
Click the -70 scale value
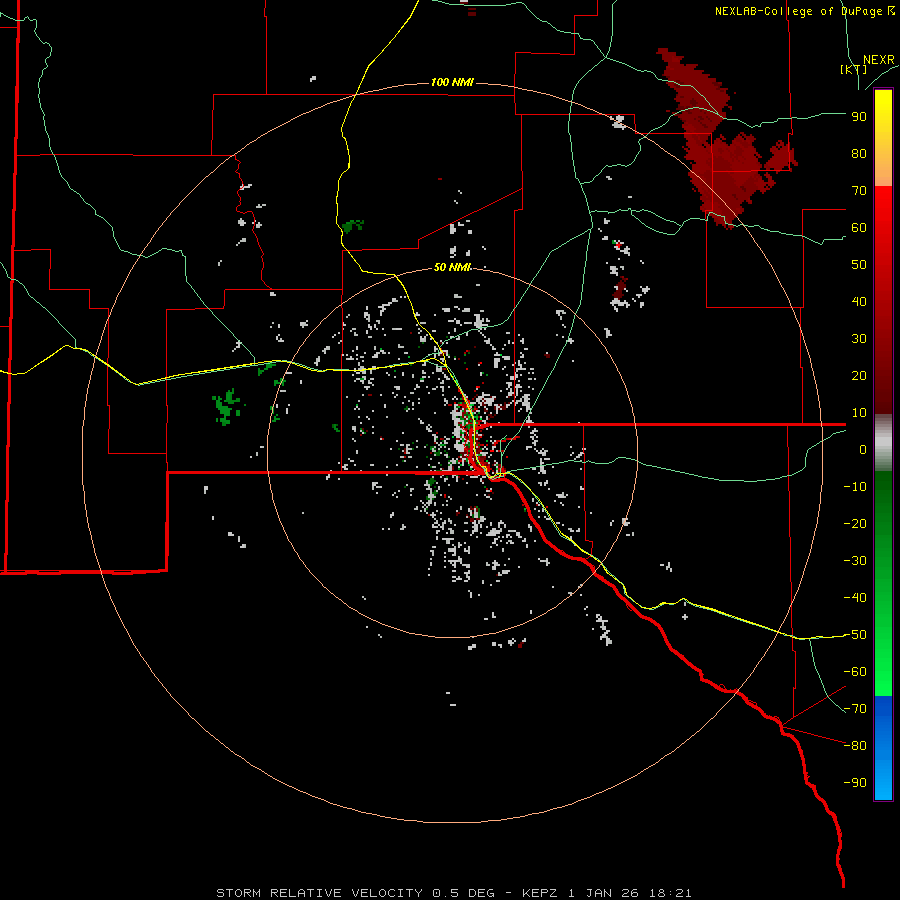[x=855, y=709]
